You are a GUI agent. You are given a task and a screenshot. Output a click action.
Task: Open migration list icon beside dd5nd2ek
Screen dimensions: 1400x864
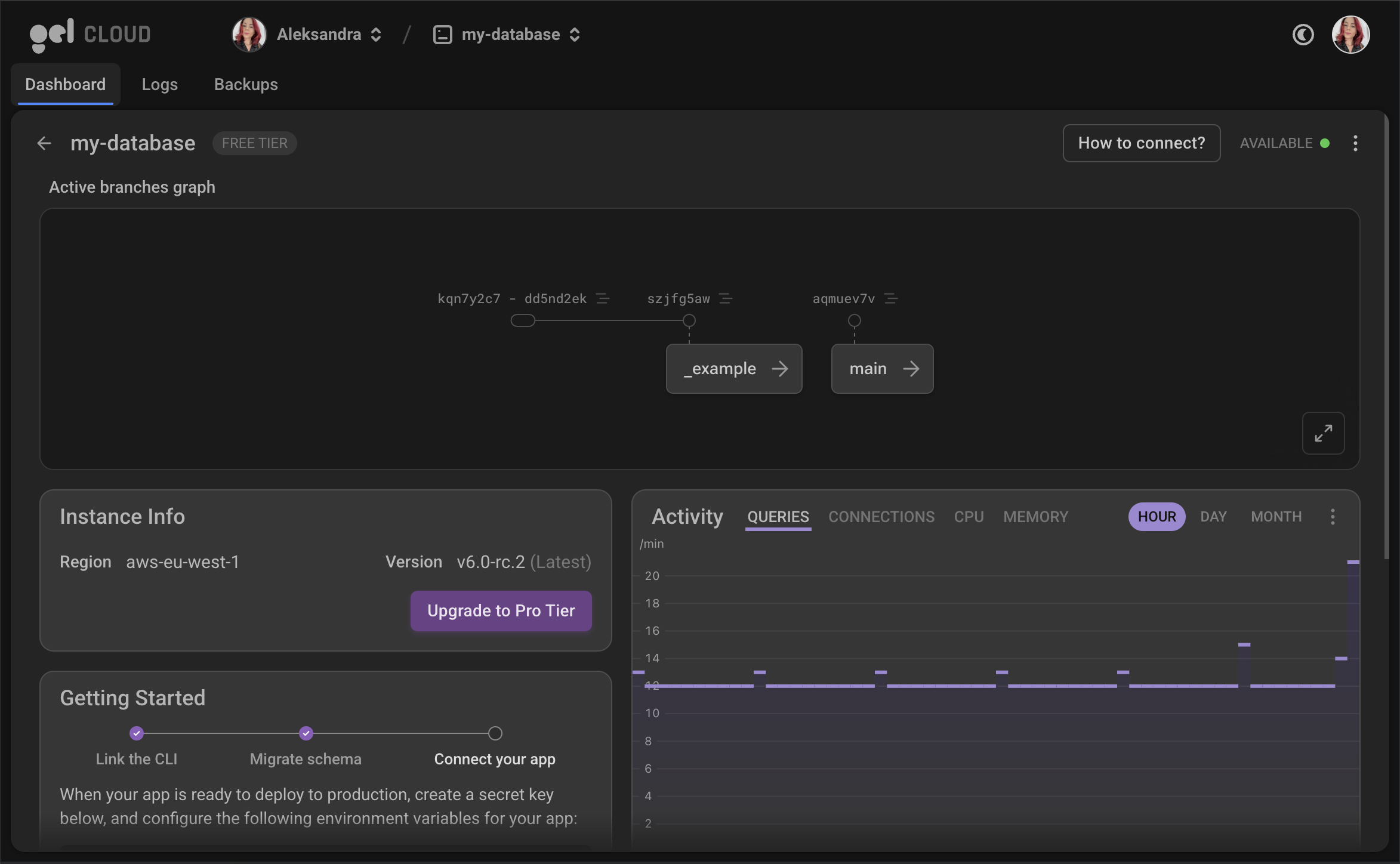[x=603, y=298]
